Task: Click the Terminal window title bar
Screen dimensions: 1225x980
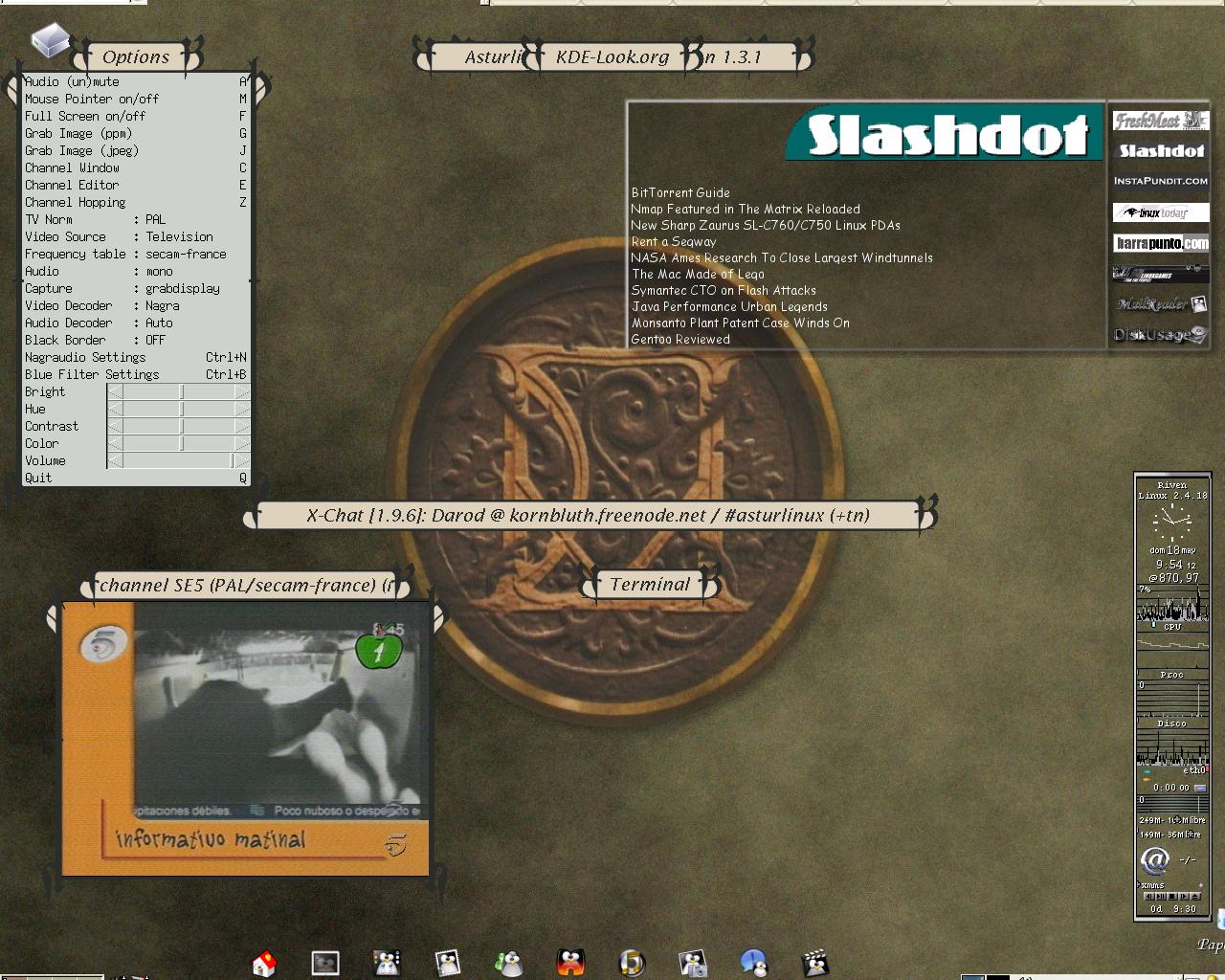Action: tap(650, 585)
